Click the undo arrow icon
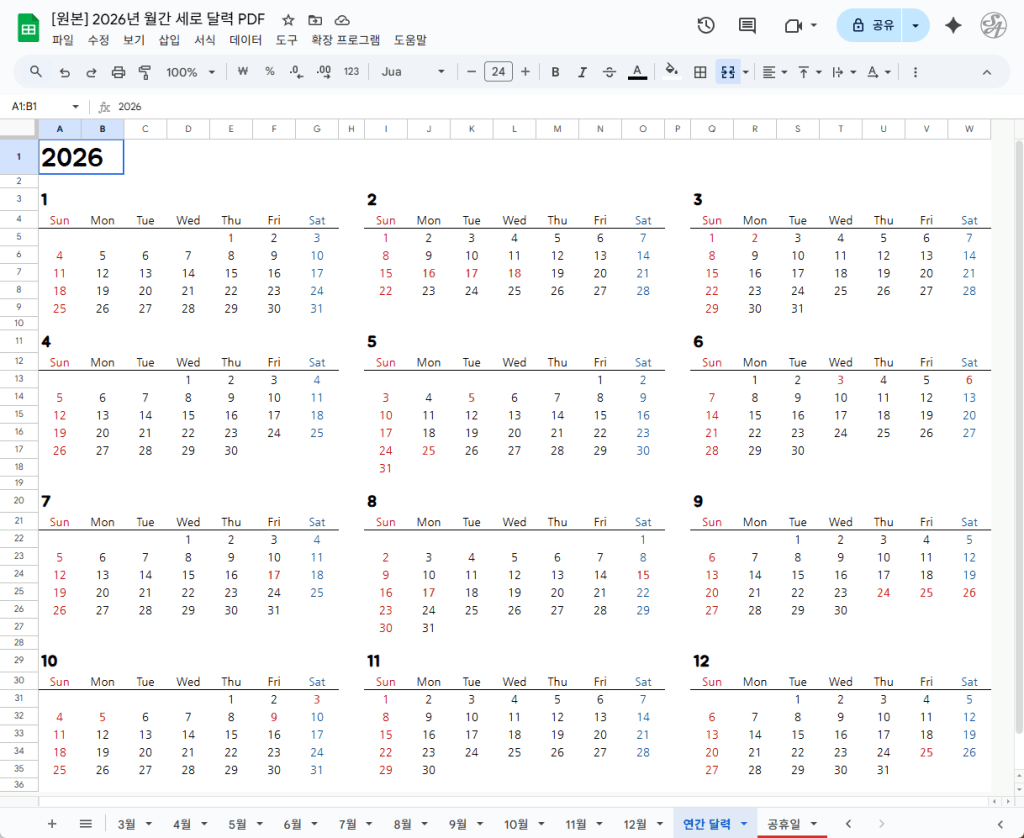1024x838 pixels. click(x=65, y=72)
